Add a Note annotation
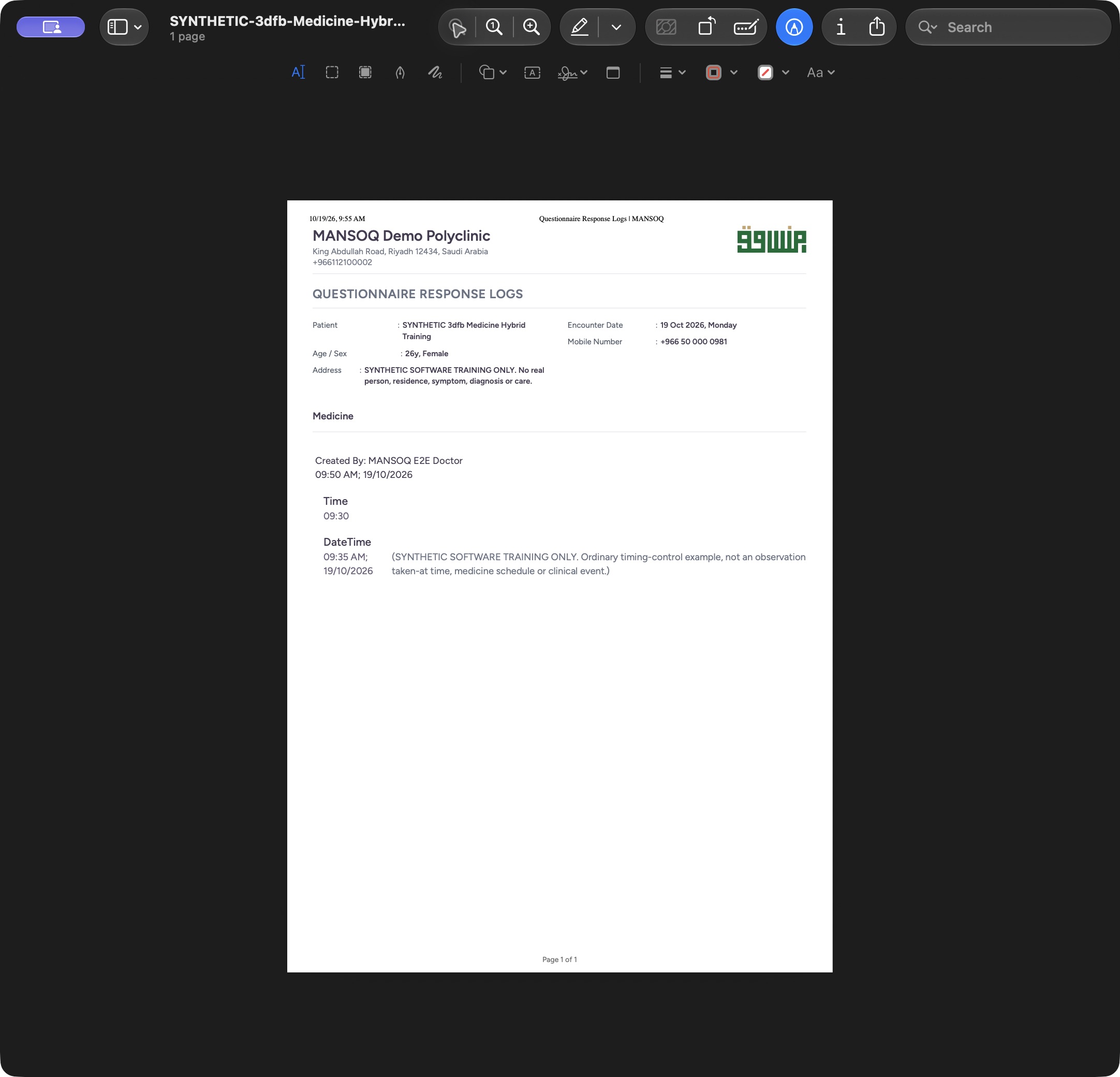This screenshot has width=1120, height=1077. pos(613,72)
